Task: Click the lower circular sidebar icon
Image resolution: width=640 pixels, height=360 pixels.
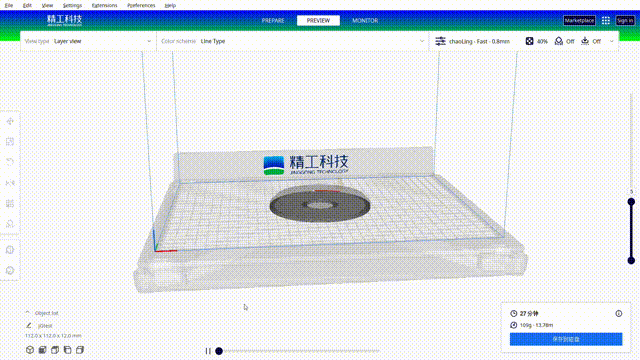Action: [10, 270]
